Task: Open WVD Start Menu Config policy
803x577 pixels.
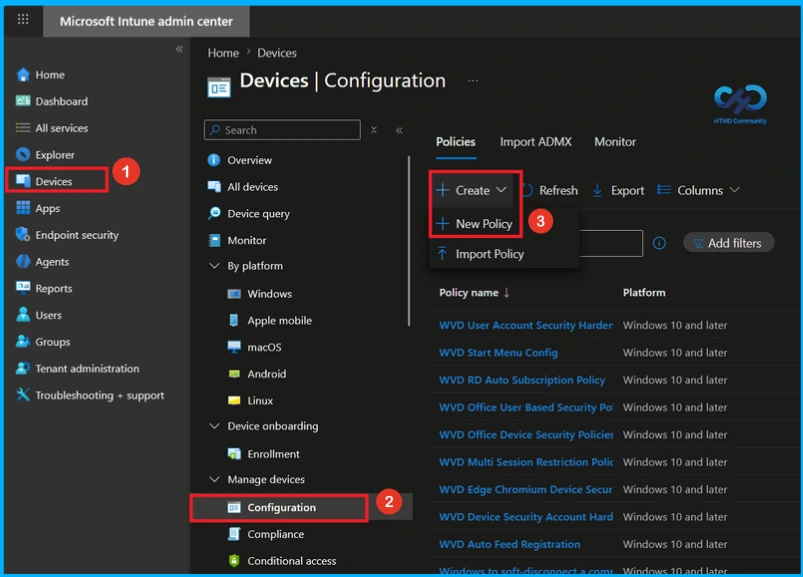Action: tap(498, 352)
